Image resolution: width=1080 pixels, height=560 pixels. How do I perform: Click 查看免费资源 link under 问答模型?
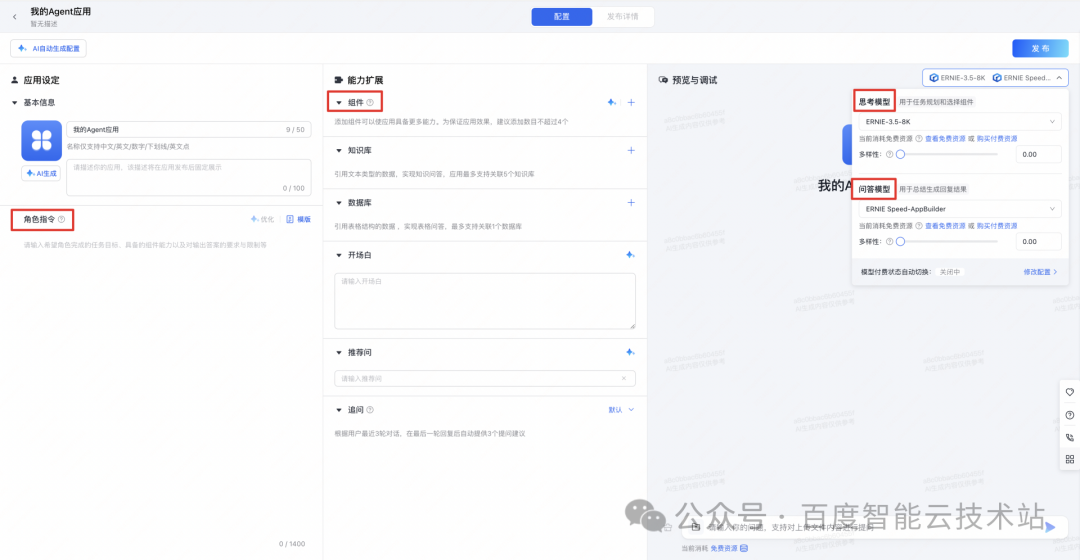tap(945, 226)
